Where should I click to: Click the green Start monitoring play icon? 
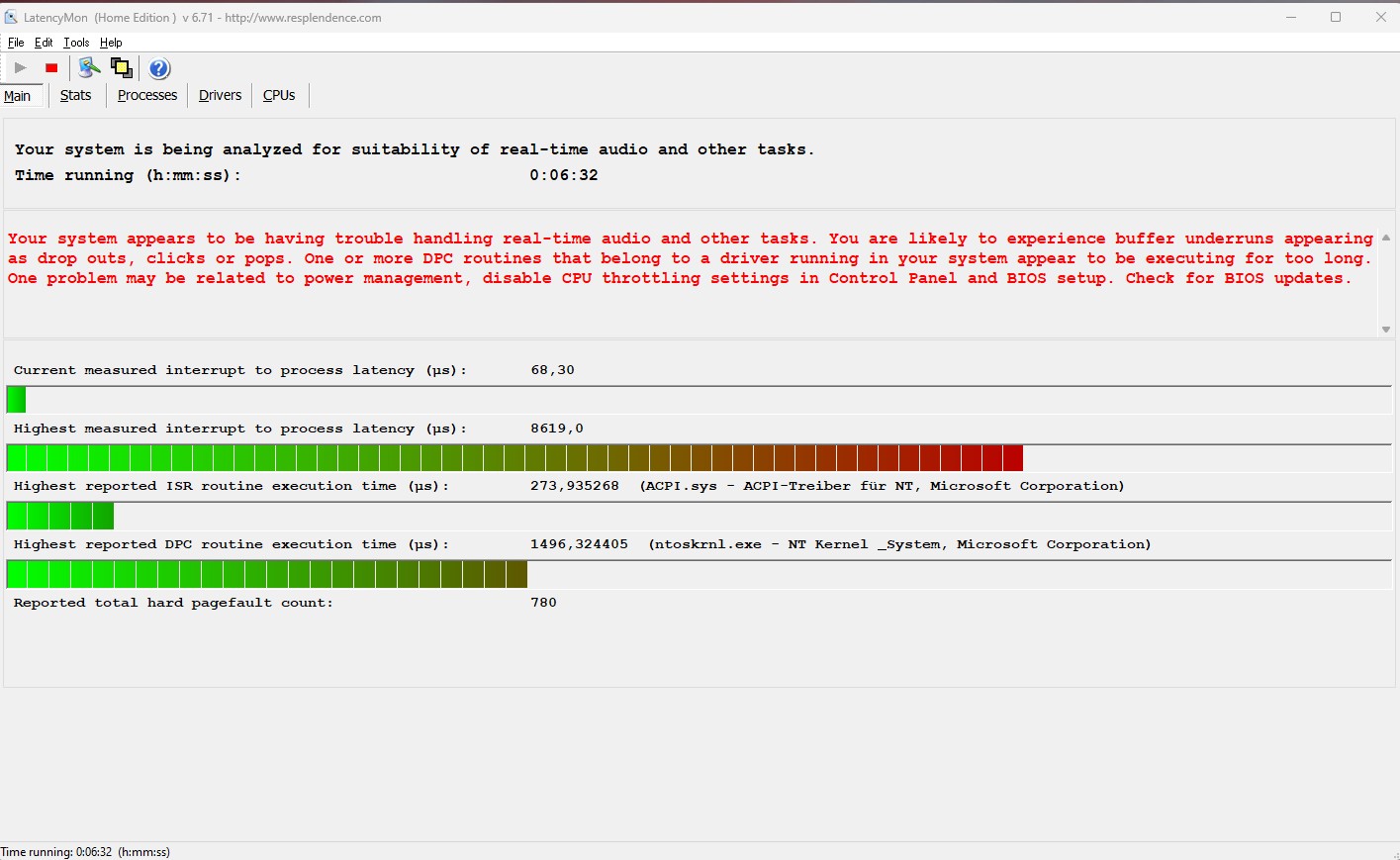coord(20,68)
